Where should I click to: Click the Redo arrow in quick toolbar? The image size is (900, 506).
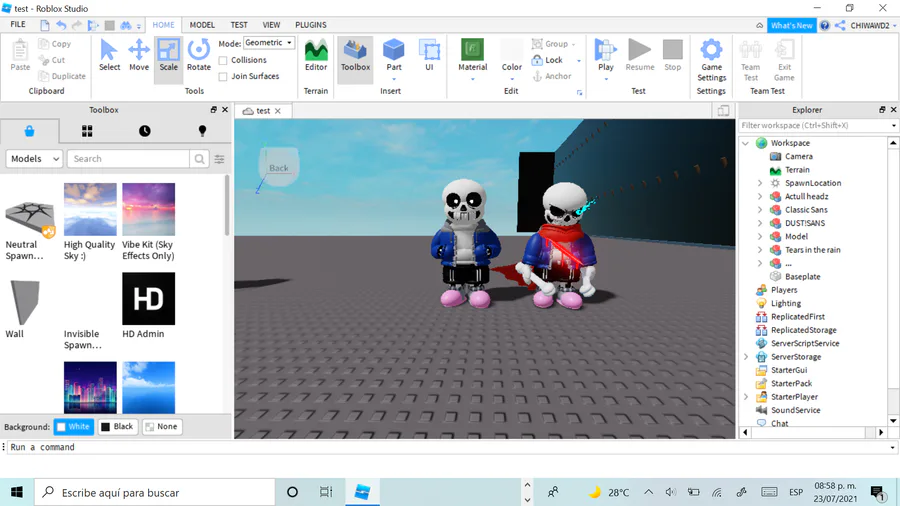point(76,25)
